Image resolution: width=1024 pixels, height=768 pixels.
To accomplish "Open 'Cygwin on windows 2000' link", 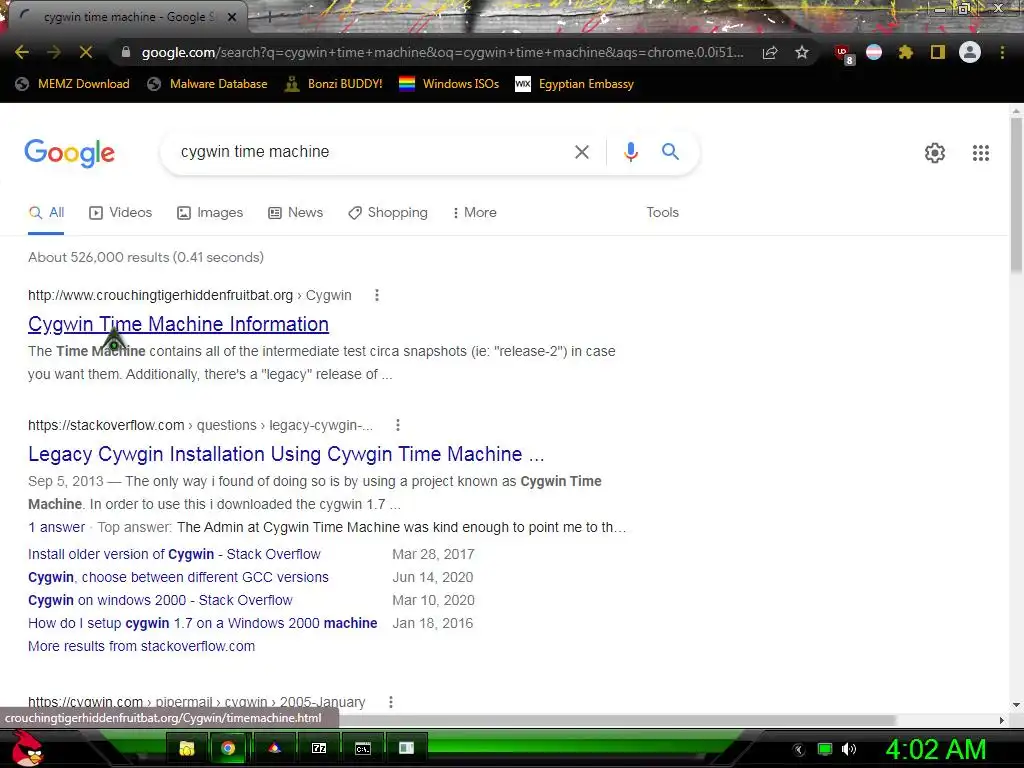I will click(160, 600).
